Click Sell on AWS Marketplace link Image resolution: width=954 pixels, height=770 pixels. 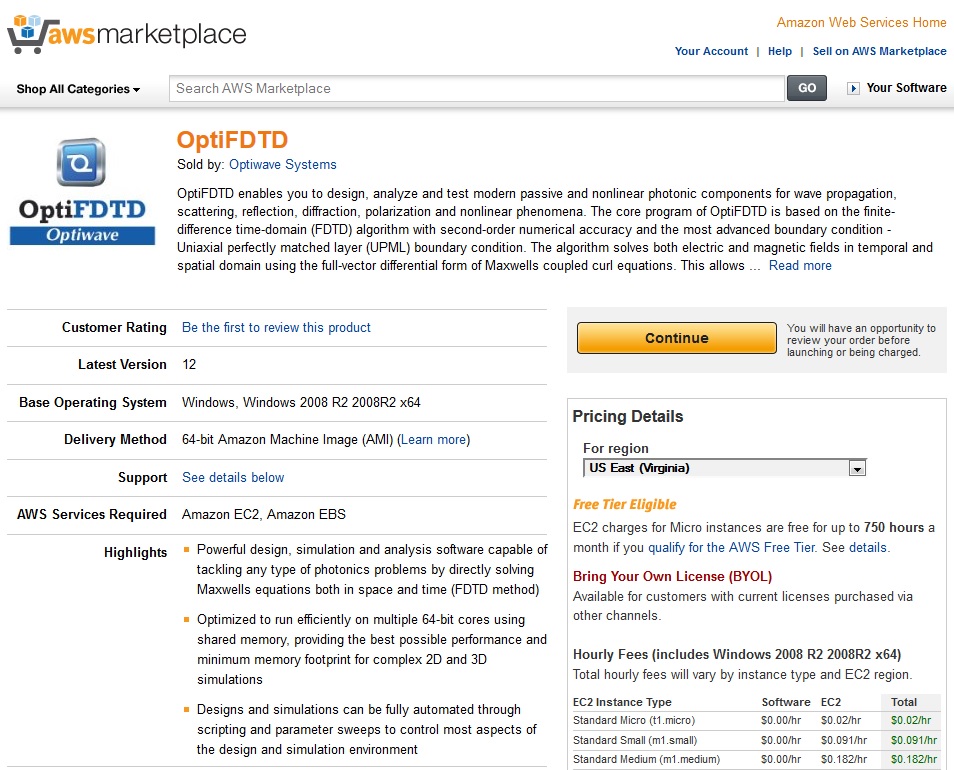(x=879, y=51)
